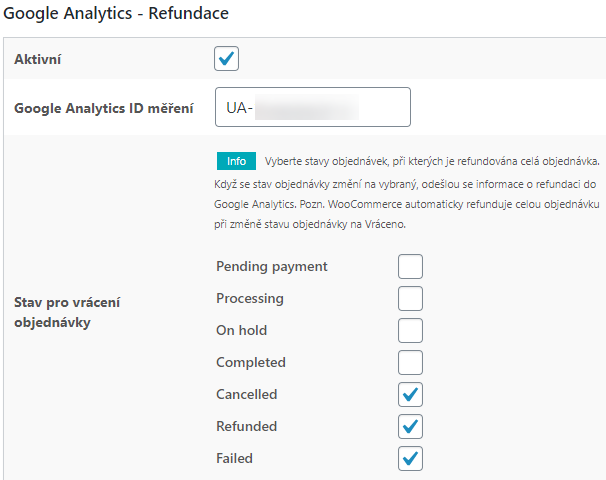Screen dimensions: 606x480
Task: Enable the Pending payment status checkbox
Action: click(410, 266)
